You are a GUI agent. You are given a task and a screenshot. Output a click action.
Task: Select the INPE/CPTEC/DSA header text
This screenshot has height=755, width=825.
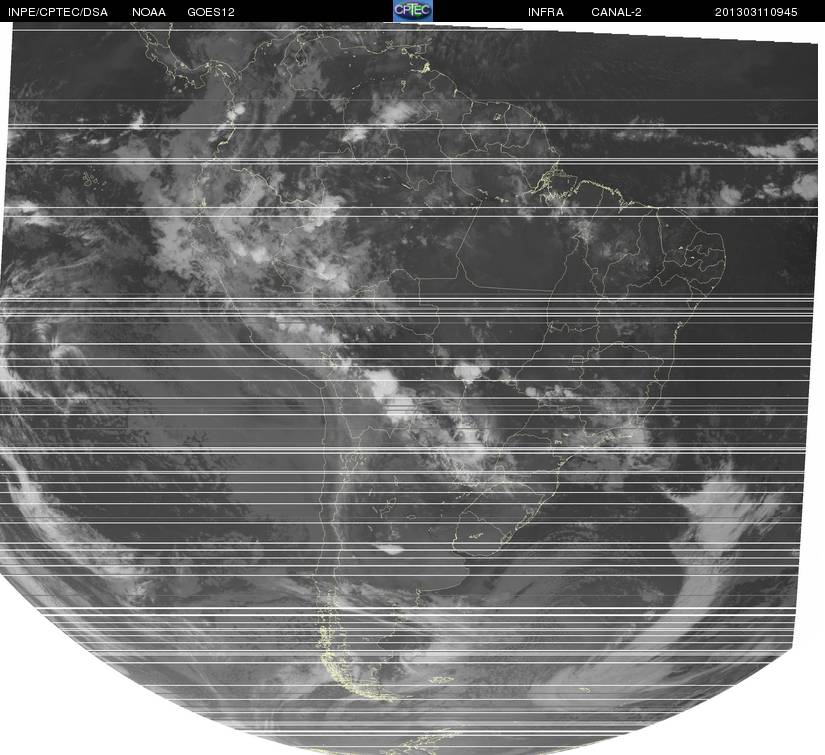tap(58, 12)
